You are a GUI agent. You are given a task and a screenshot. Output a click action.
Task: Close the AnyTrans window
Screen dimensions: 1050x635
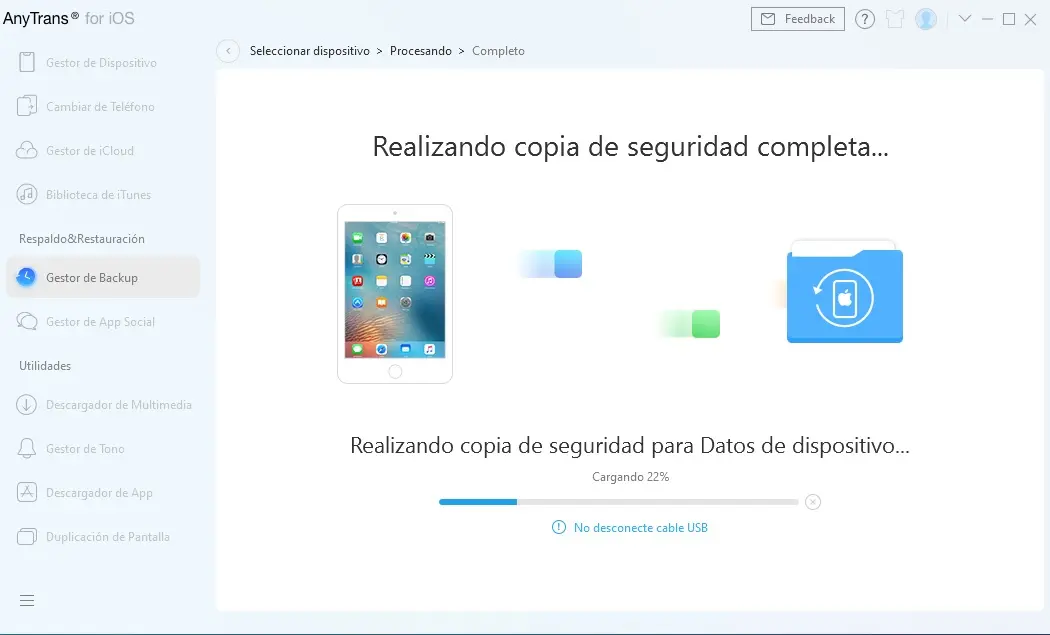pos(1031,19)
